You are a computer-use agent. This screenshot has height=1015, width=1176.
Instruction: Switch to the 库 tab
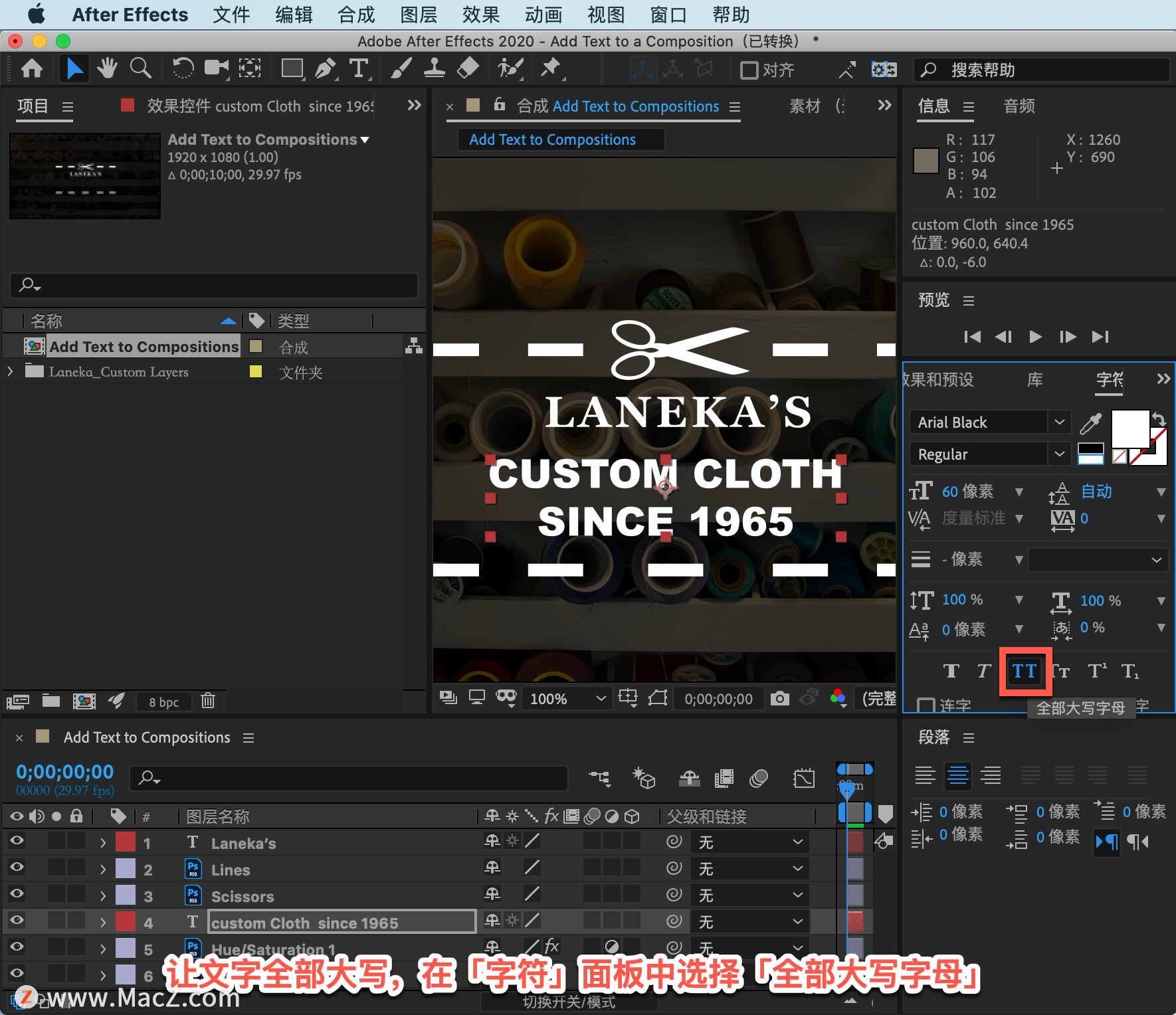point(1034,379)
